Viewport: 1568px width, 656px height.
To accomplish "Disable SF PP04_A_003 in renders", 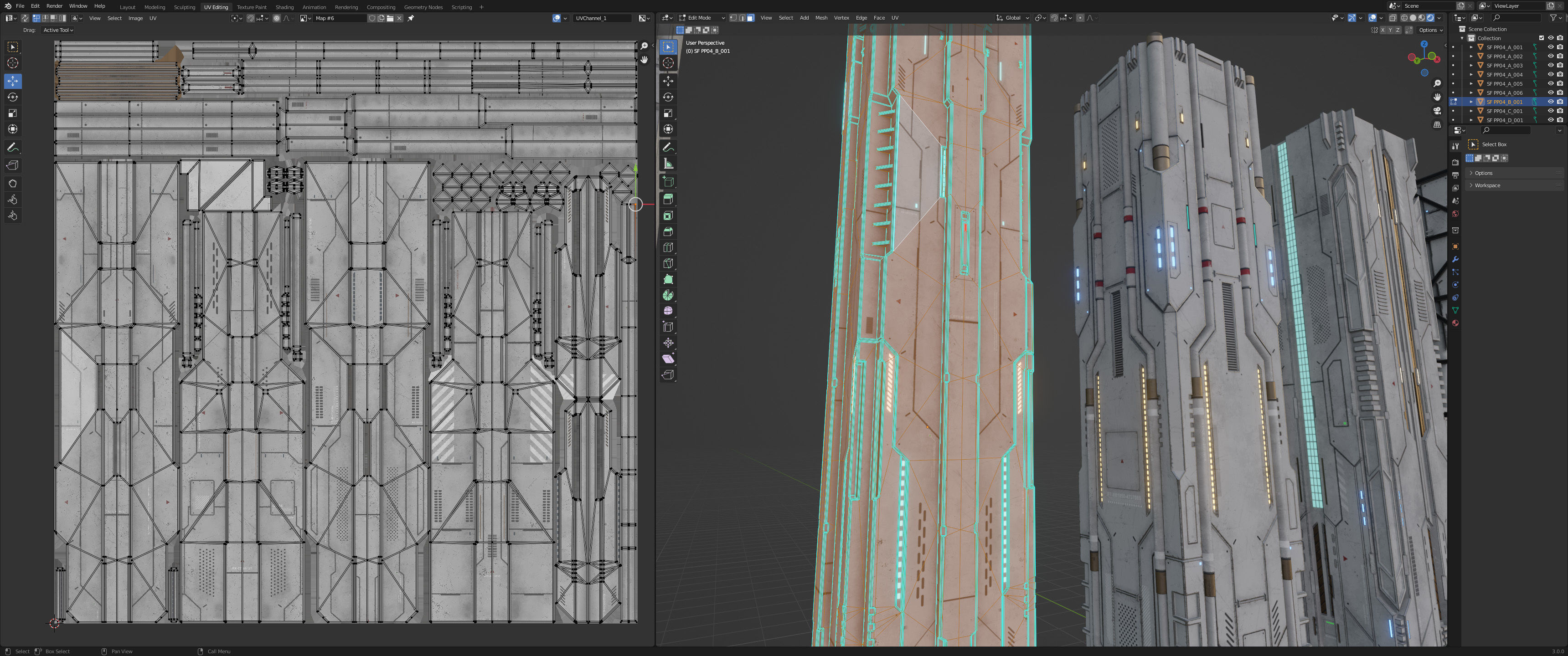I will (1559, 65).
